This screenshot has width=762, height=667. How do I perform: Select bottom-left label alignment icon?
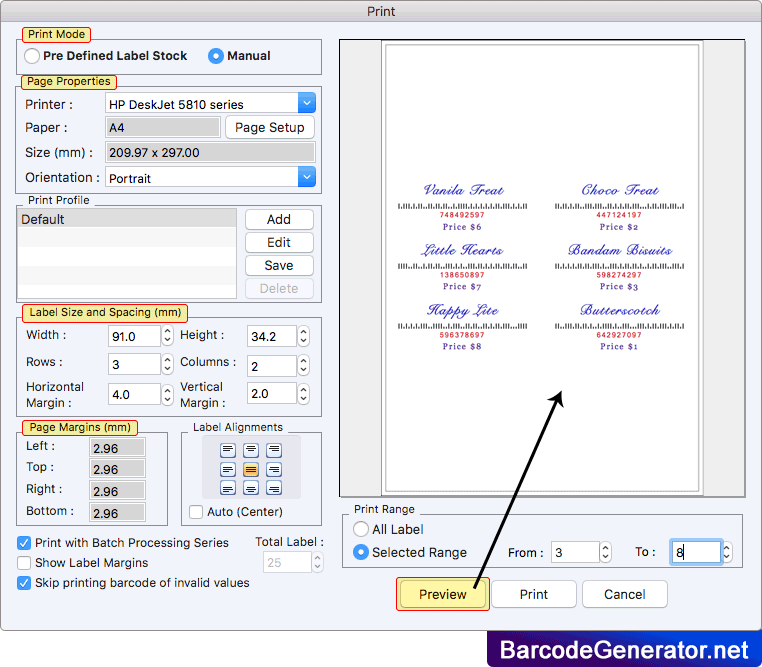(x=228, y=488)
